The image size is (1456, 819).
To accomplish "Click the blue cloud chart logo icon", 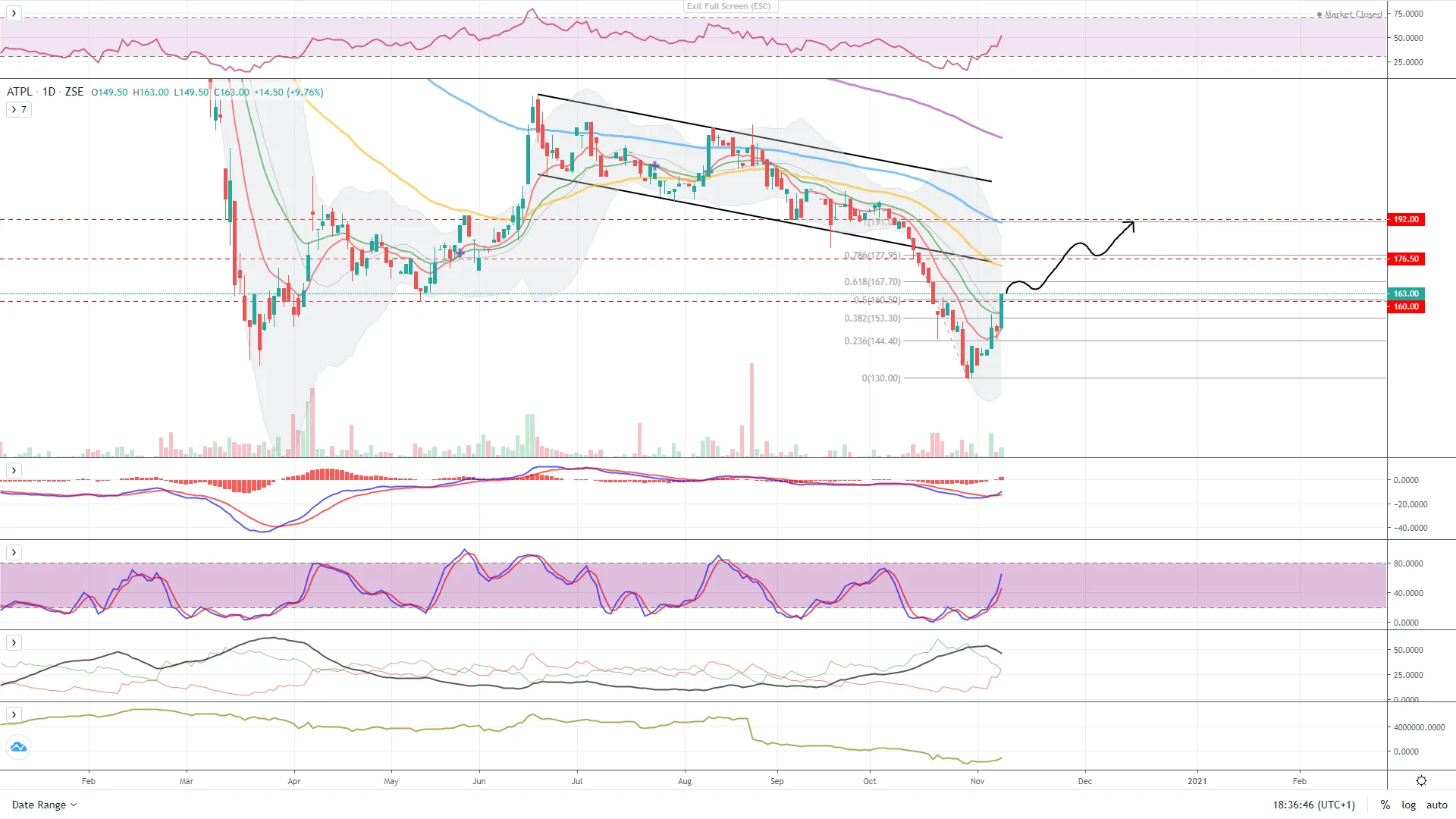I will click(x=18, y=748).
